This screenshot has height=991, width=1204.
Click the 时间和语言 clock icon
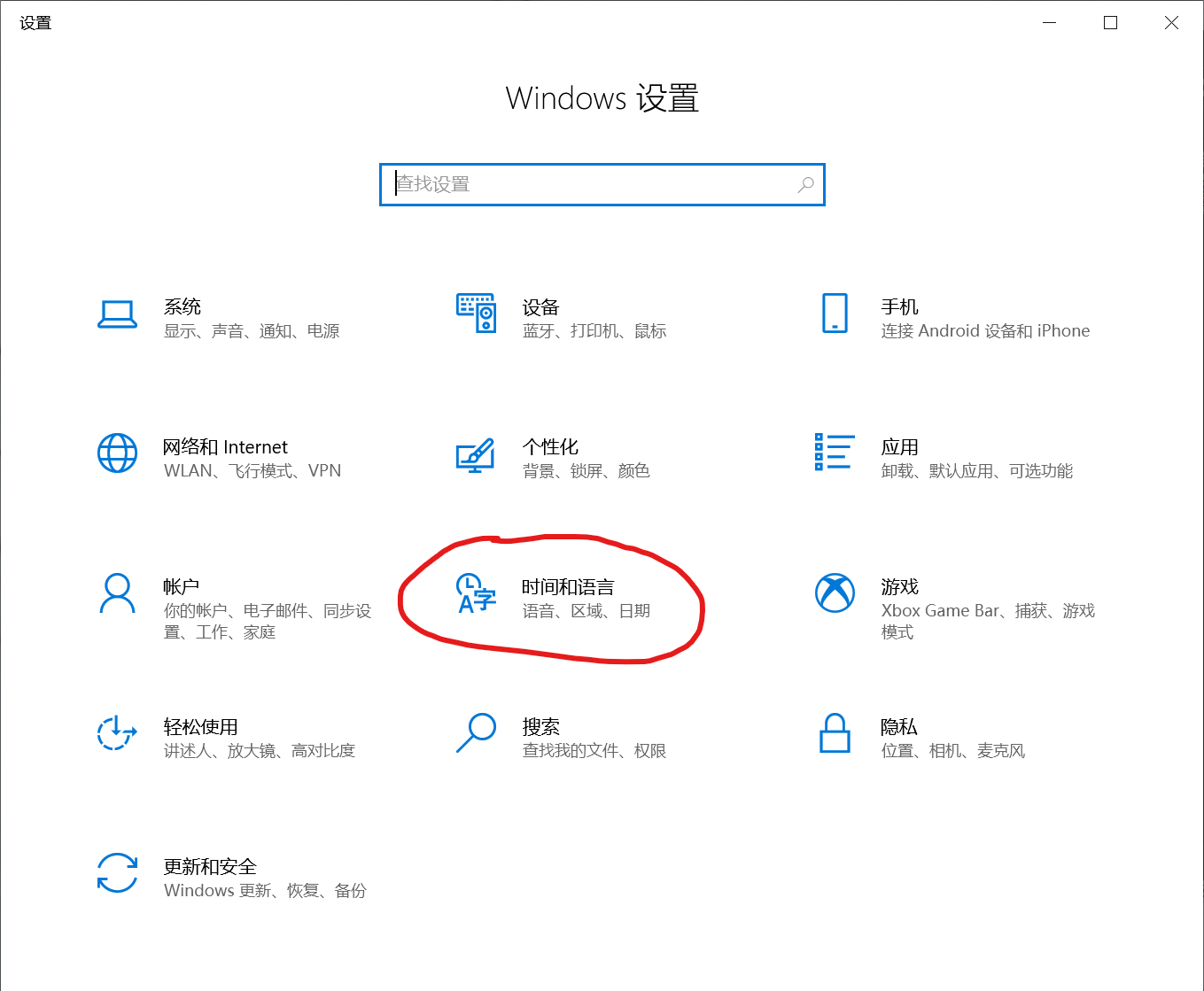pos(476,593)
